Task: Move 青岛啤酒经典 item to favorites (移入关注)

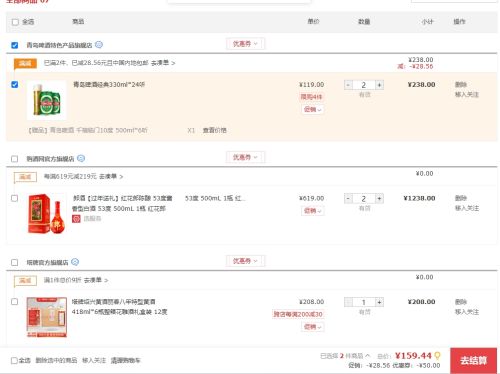Action: [467, 95]
